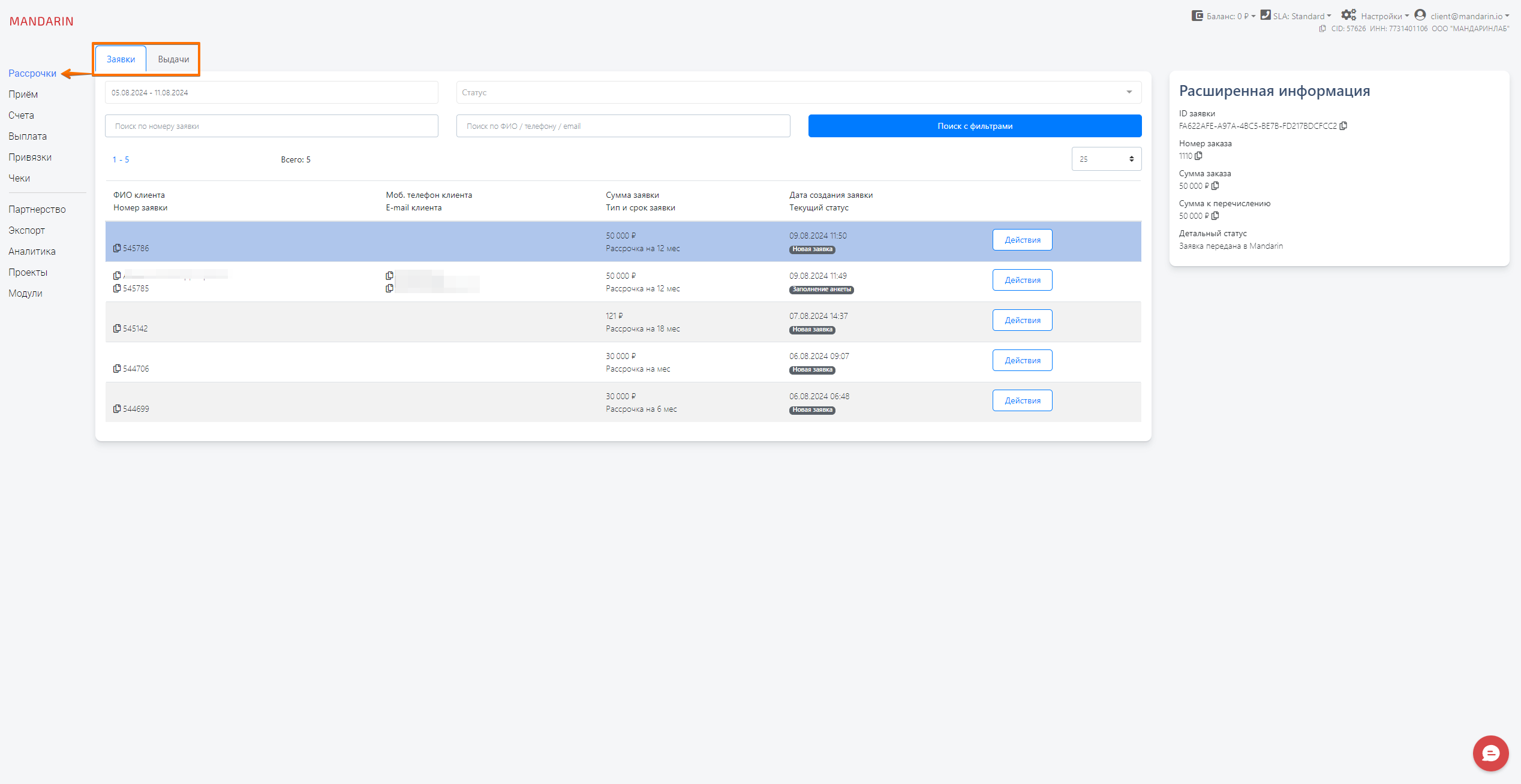Focus the search by application number field
1521x784 pixels.
coord(271,126)
